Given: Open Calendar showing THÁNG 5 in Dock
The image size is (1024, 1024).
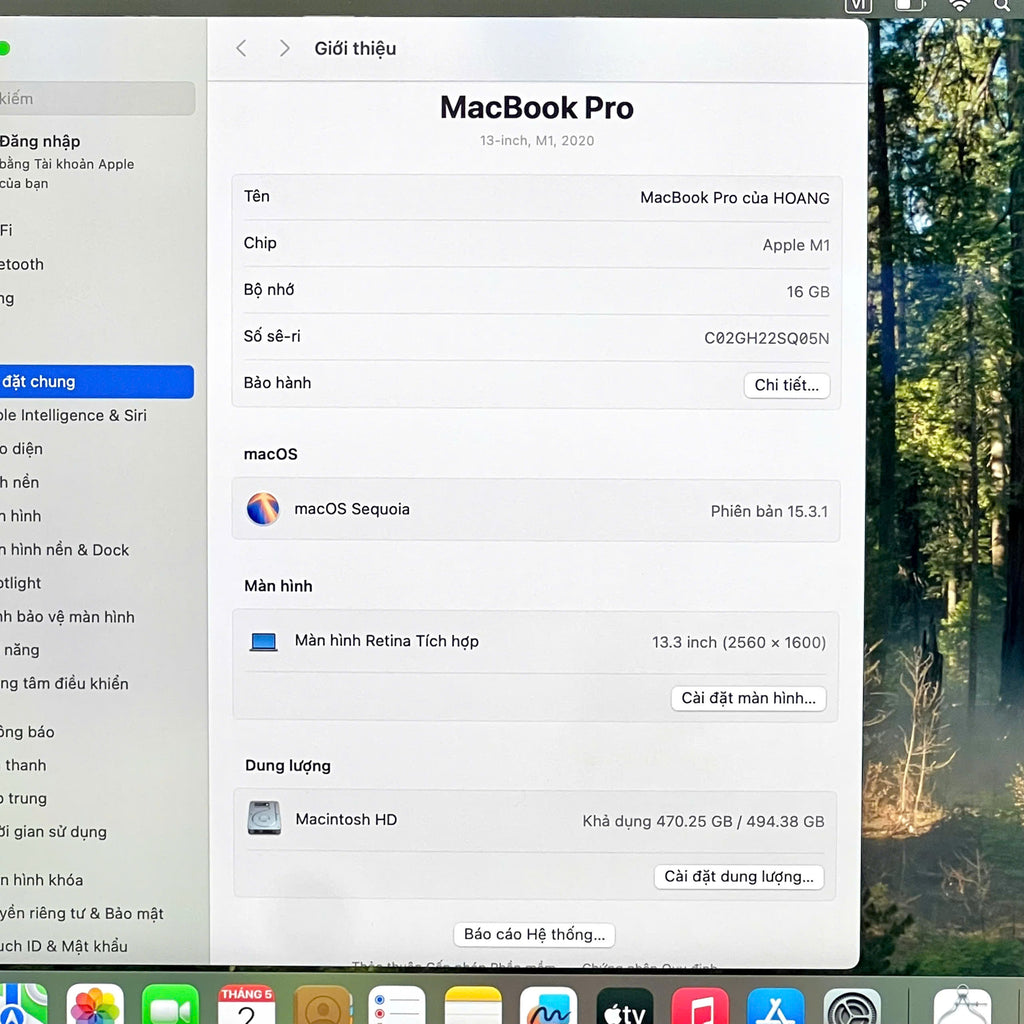Looking at the screenshot, I should [x=246, y=1004].
